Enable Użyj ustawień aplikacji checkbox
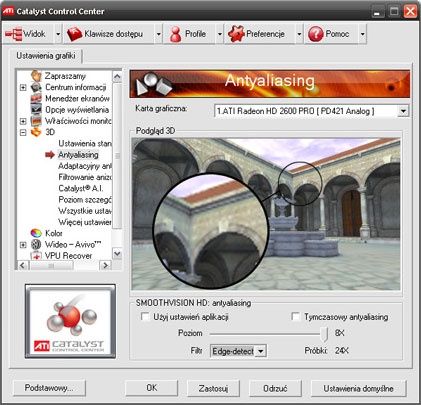 (145, 316)
